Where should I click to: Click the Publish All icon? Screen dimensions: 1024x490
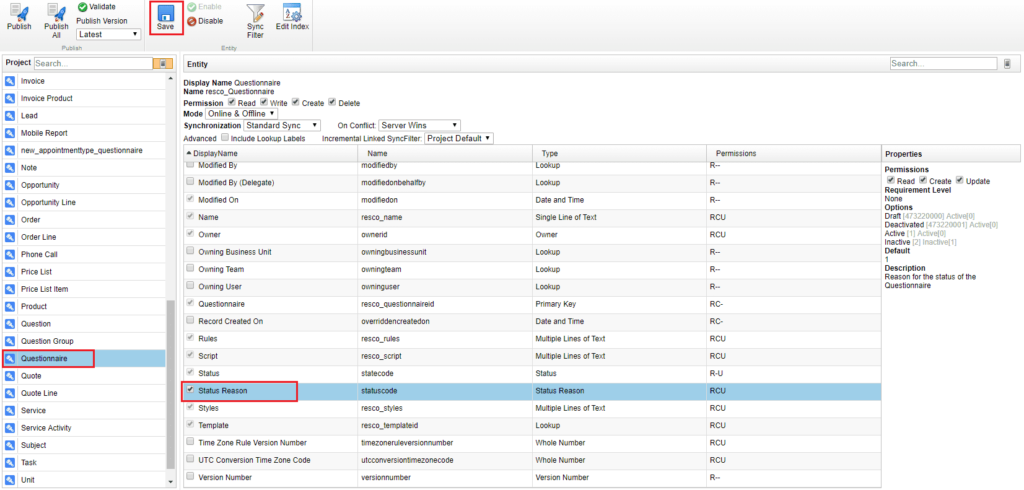point(56,12)
